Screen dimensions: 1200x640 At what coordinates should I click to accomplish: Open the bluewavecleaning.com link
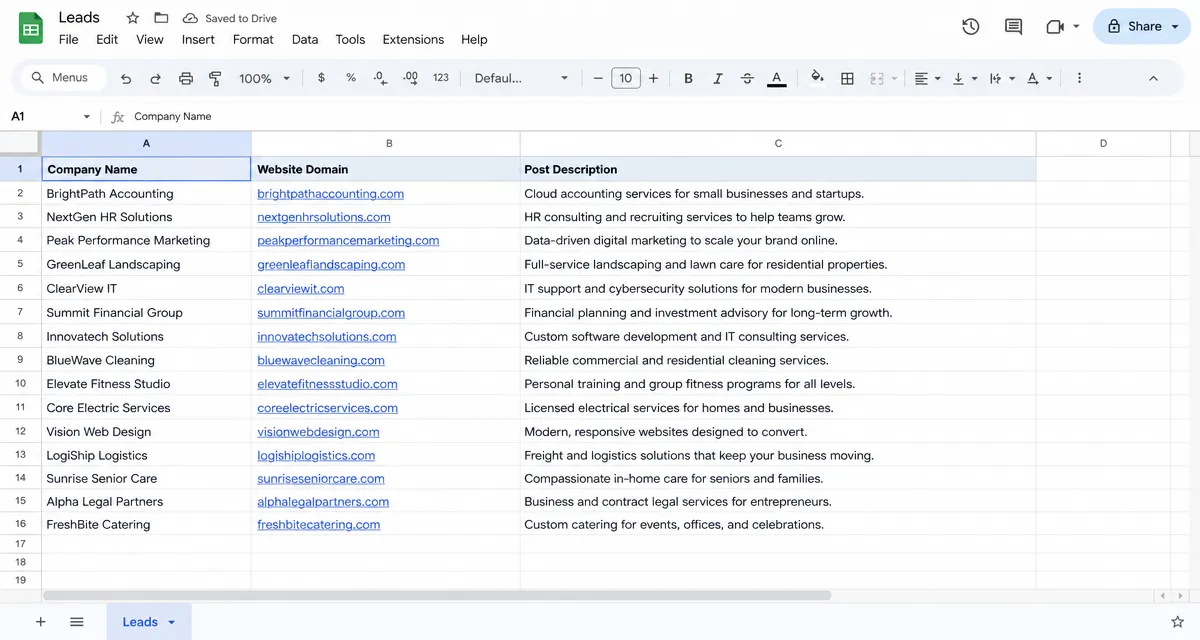pos(321,361)
